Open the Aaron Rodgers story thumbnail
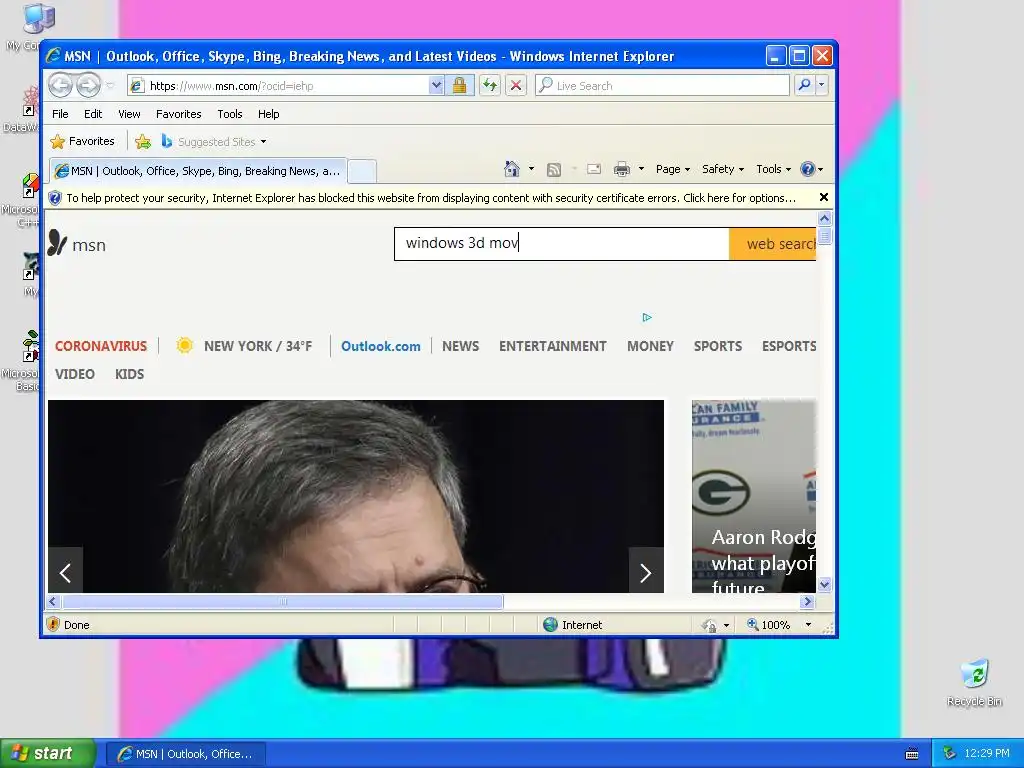Viewport: 1024px width, 768px height. 754,496
